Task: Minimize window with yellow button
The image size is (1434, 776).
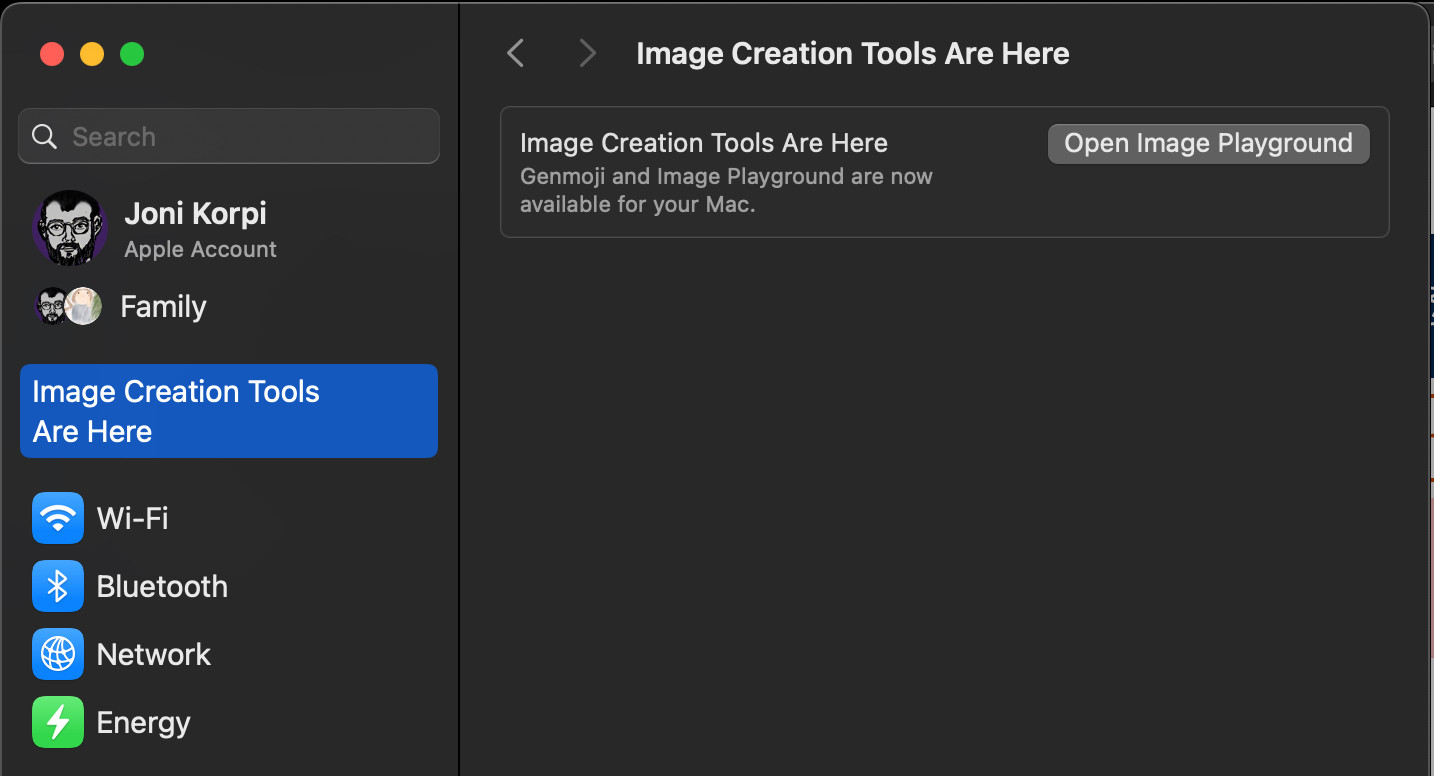Action: tap(92, 54)
